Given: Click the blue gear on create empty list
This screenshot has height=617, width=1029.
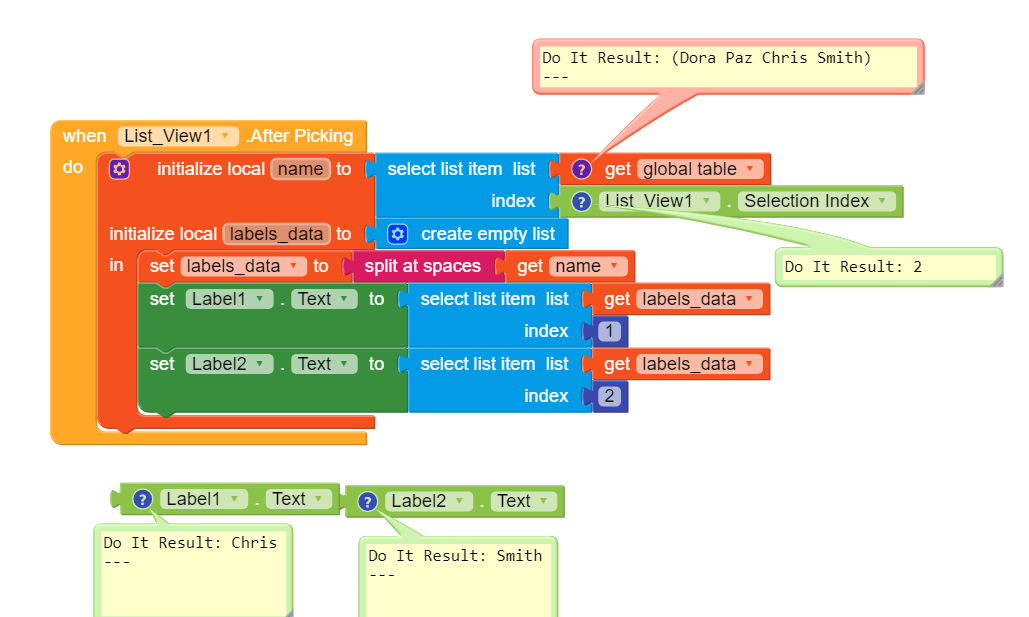Looking at the screenshot, I should pyautogui.click(x=398, y=234).
